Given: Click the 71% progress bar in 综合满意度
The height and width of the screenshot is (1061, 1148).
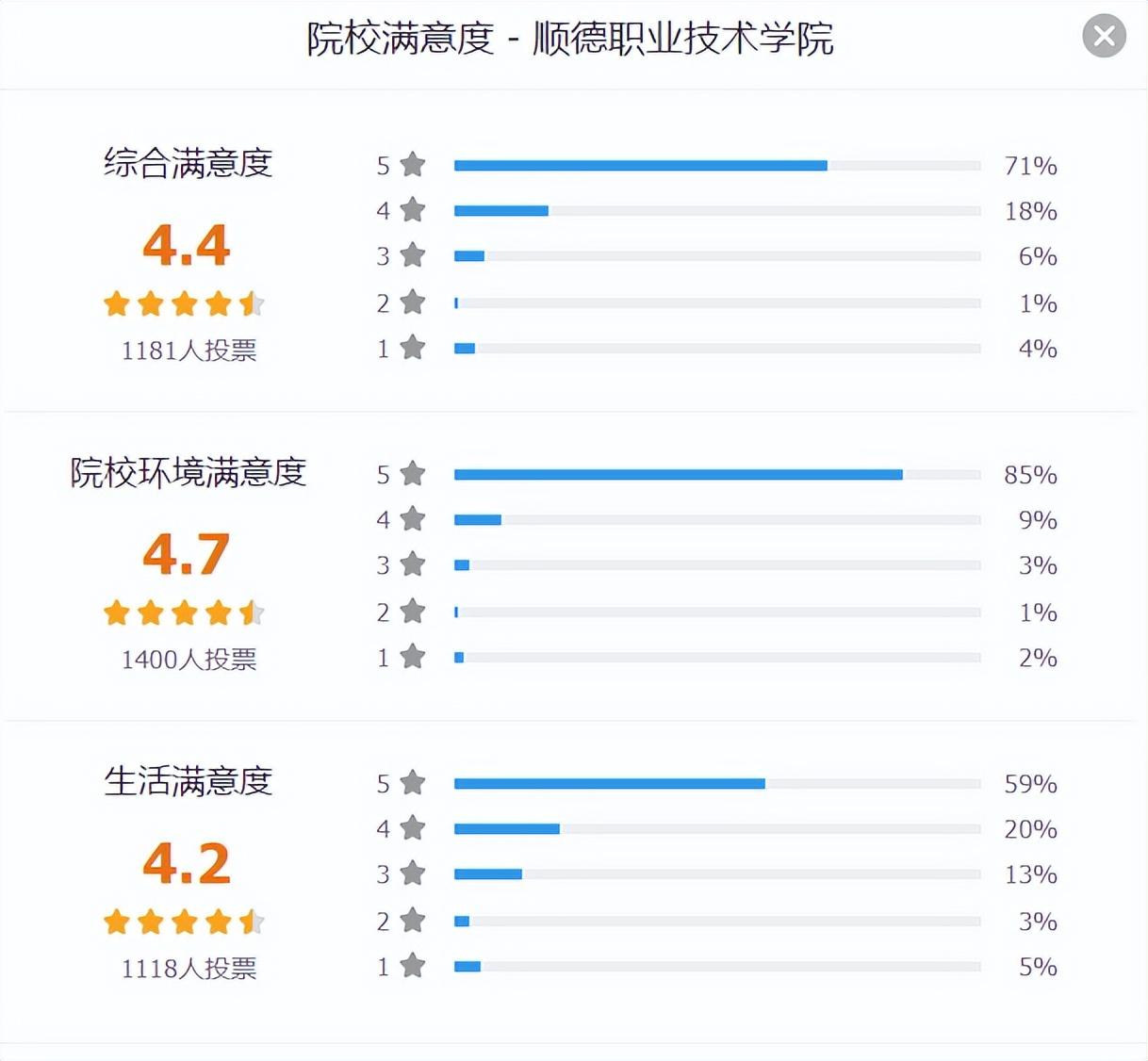Looking at the screenshot, I should tap(716, 166).
